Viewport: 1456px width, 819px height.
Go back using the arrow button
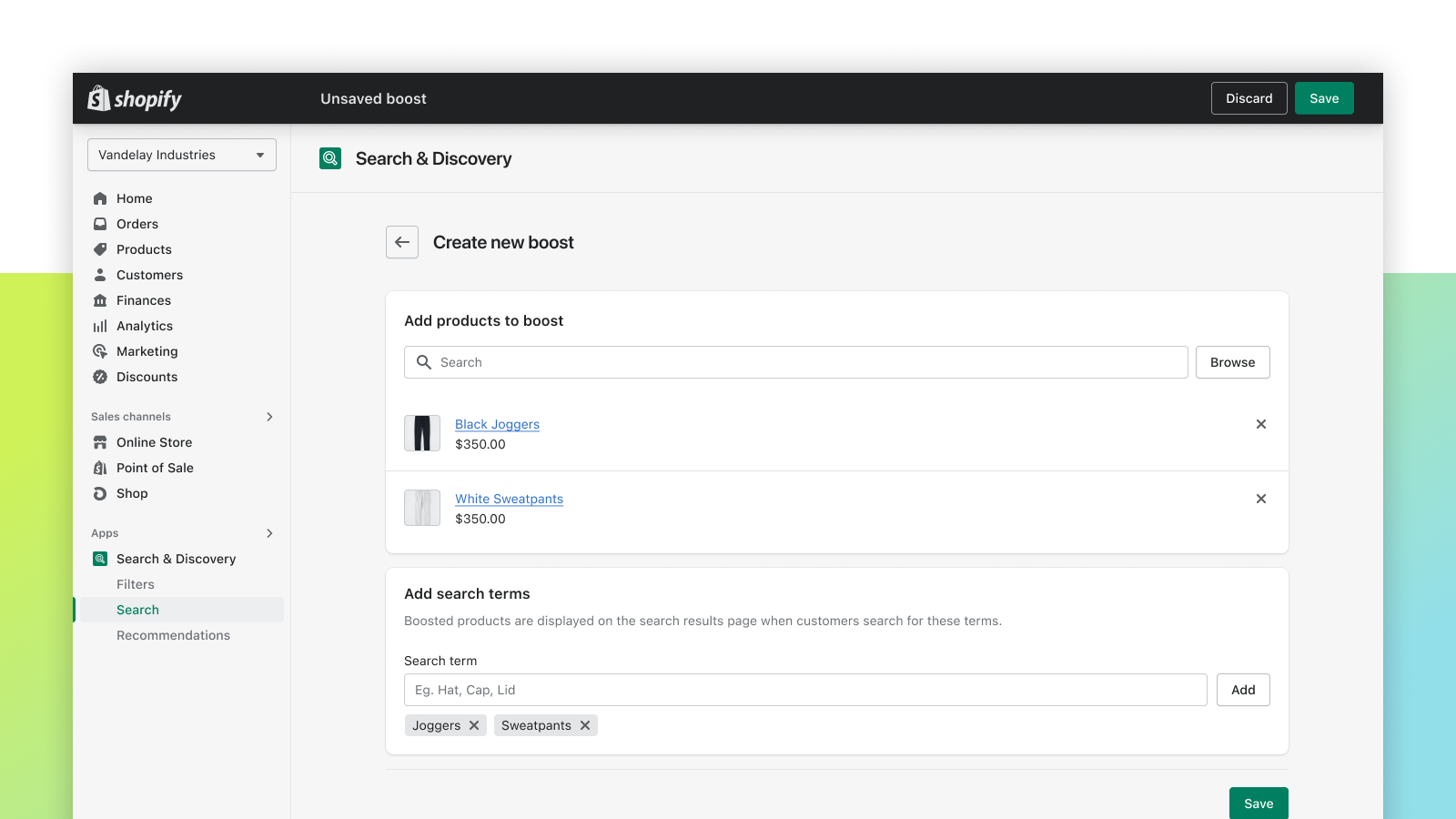[402, 242]
